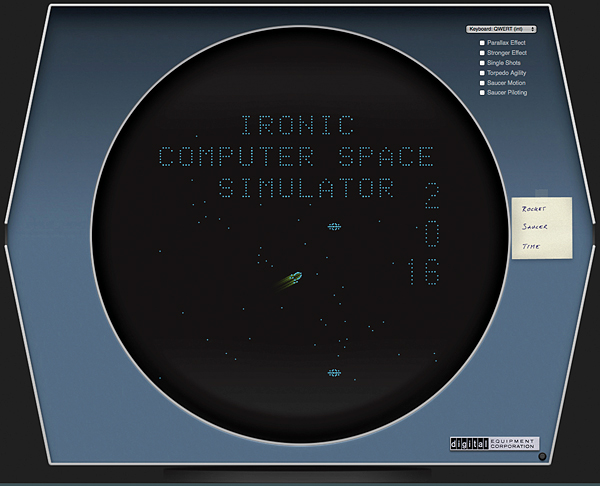Click the COMPUTER SPACE title text

(297, 156)
